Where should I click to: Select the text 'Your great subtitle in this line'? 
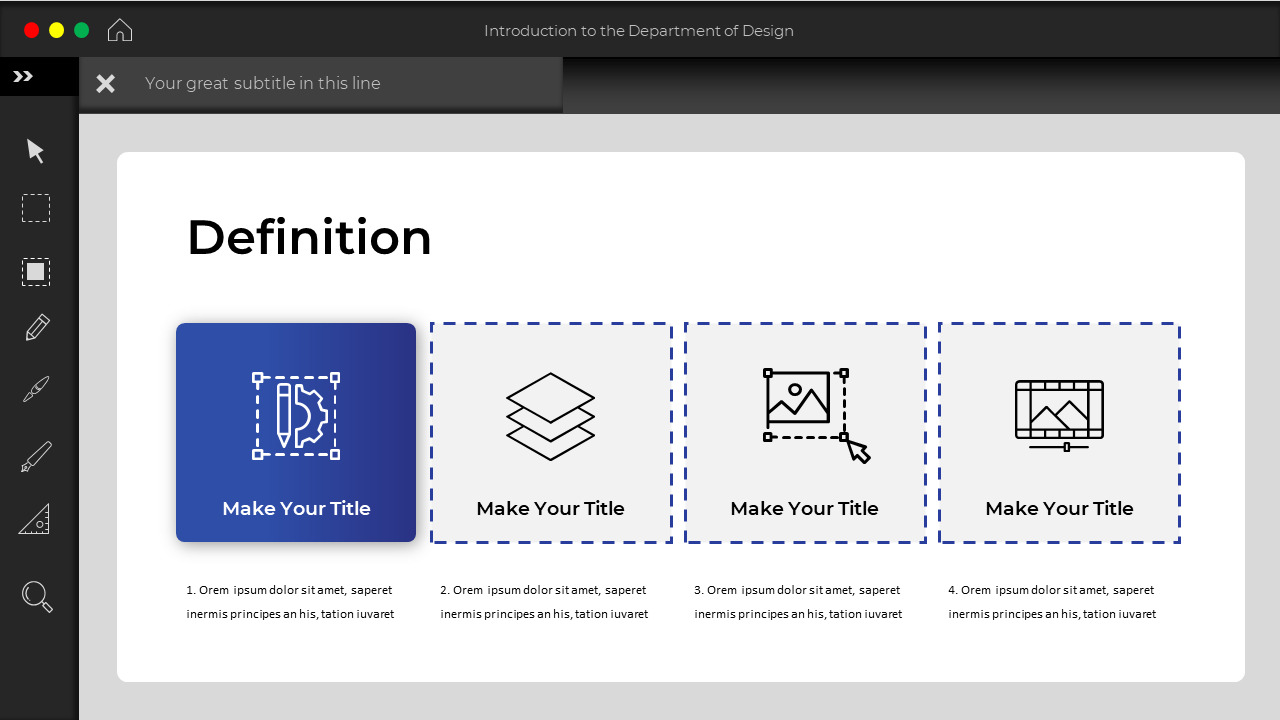pyautogui.click(x=263, y=83)
